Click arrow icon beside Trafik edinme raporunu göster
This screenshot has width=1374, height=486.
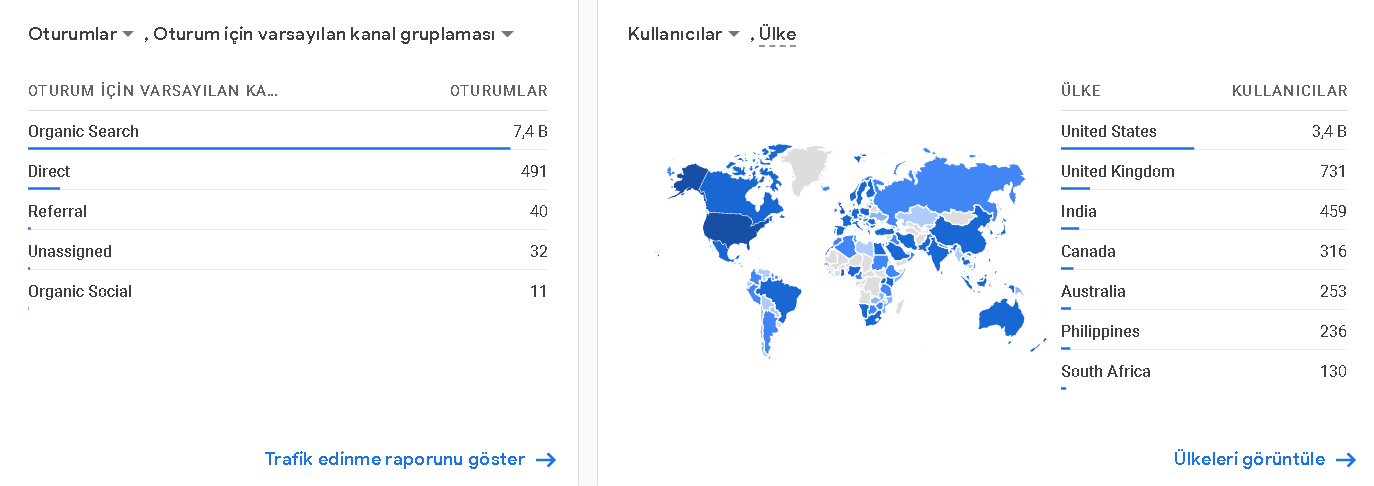click(546, 460)
